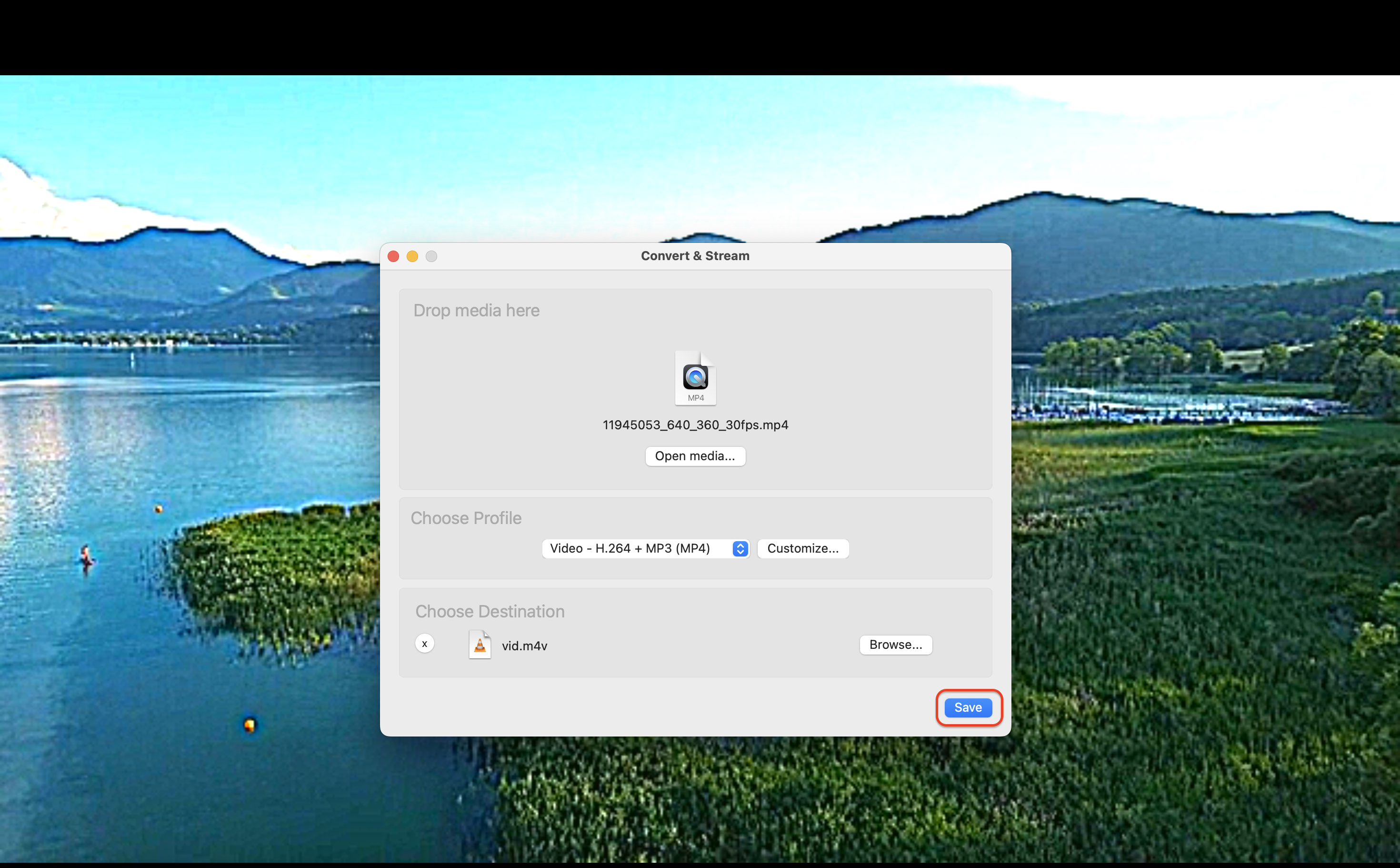The height and width of the screenshot is (868, 1400).
Task: Save the conversion settings
Action: tap(968, 707)
